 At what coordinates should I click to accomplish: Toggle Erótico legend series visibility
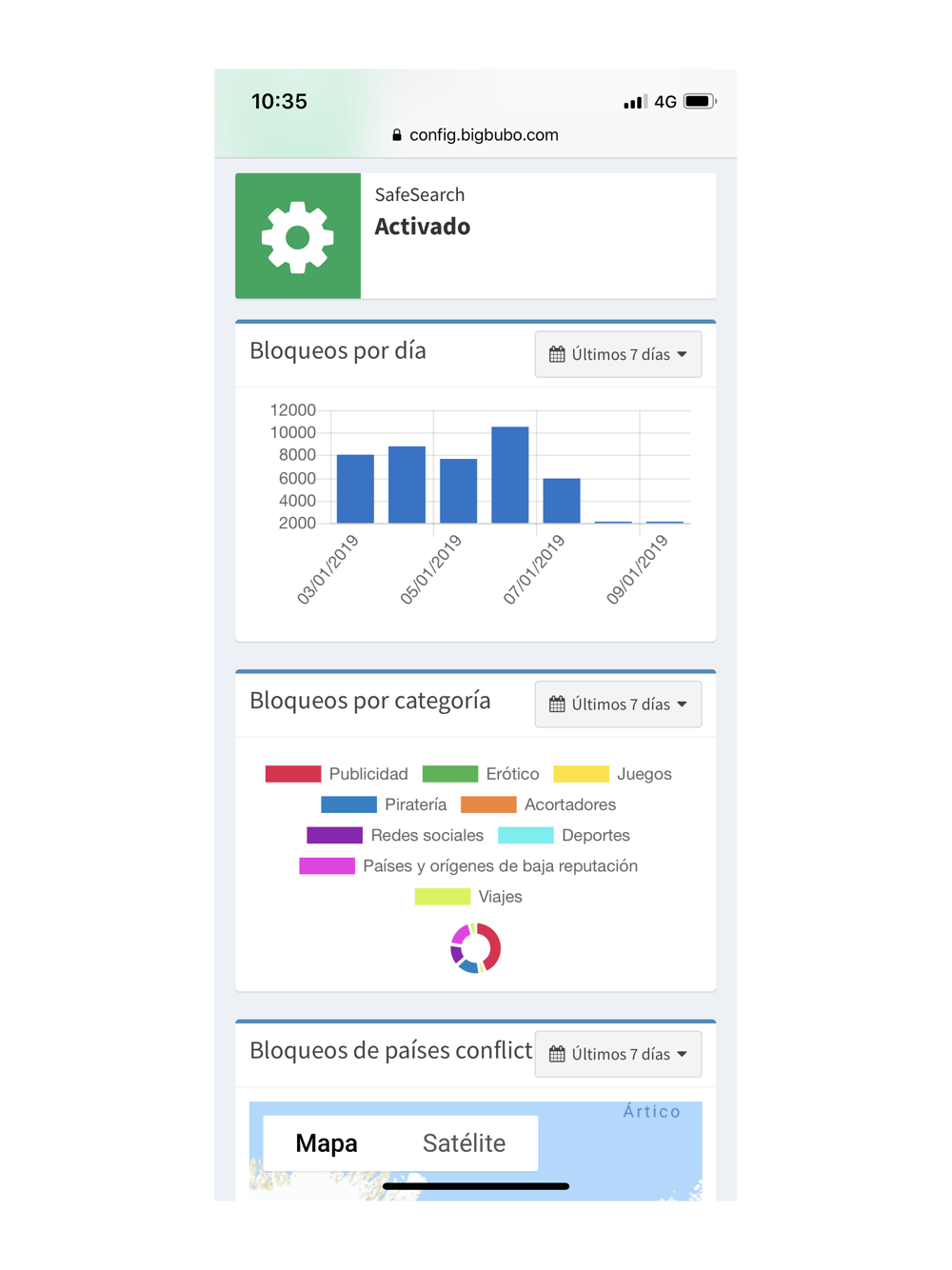[x=481, y=774]
